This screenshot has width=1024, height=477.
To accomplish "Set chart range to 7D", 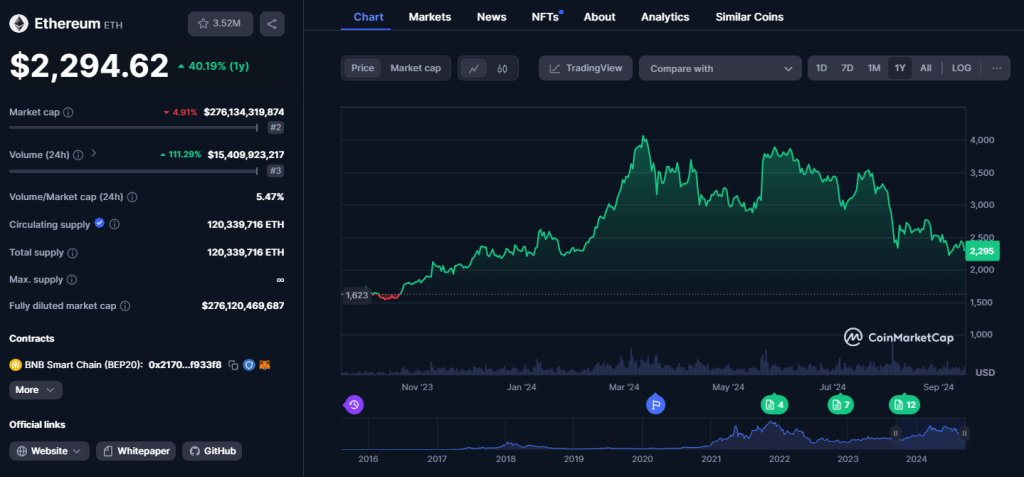I will click(x=847, y=68).
